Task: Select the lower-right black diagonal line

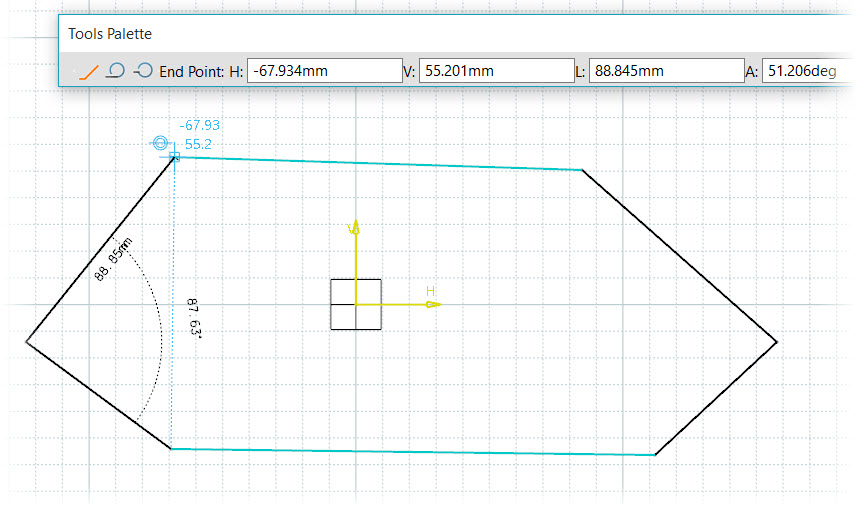Action: tap(715, 398)
